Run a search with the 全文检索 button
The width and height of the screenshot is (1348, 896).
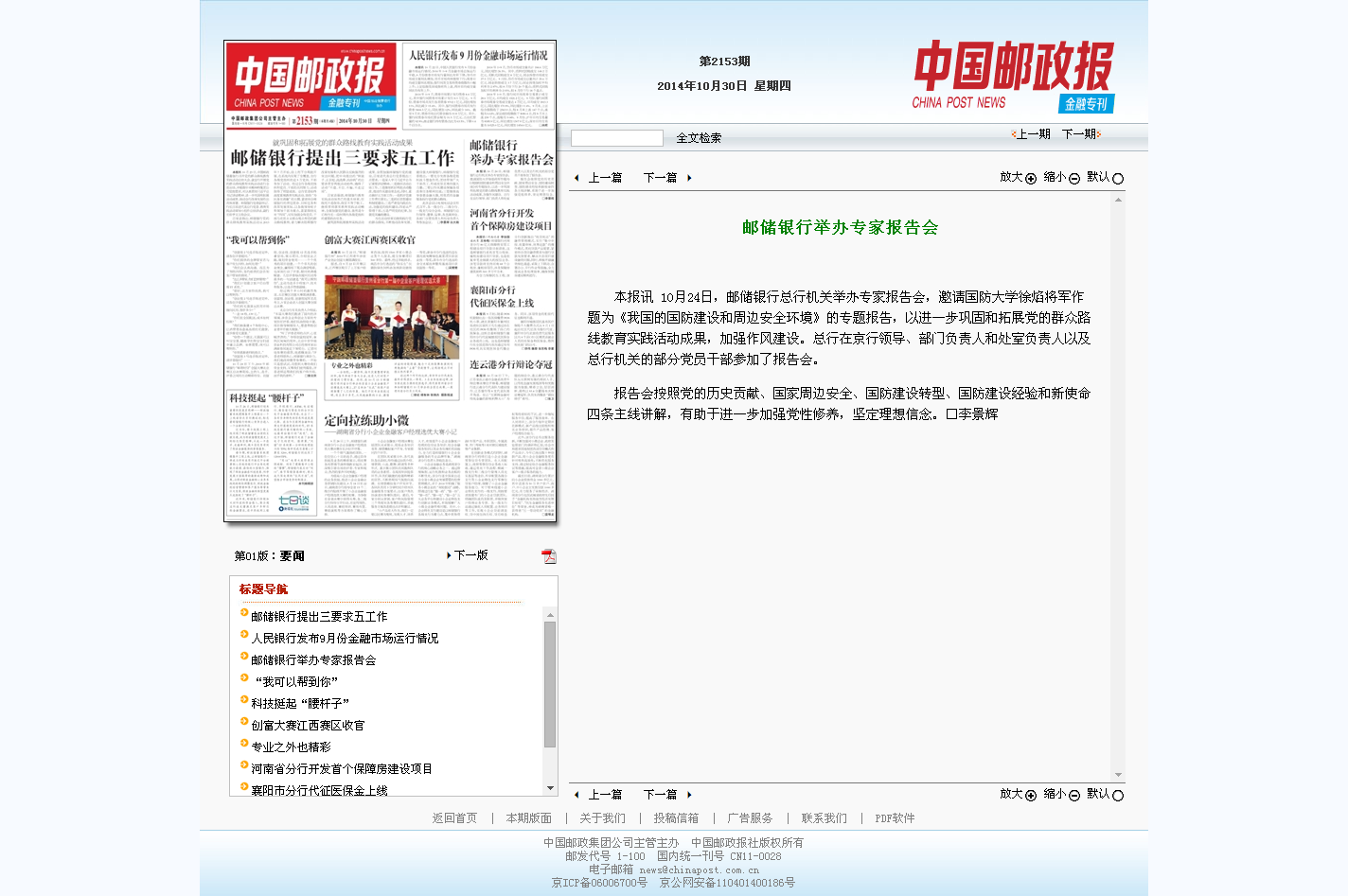(x=698, y=137)
